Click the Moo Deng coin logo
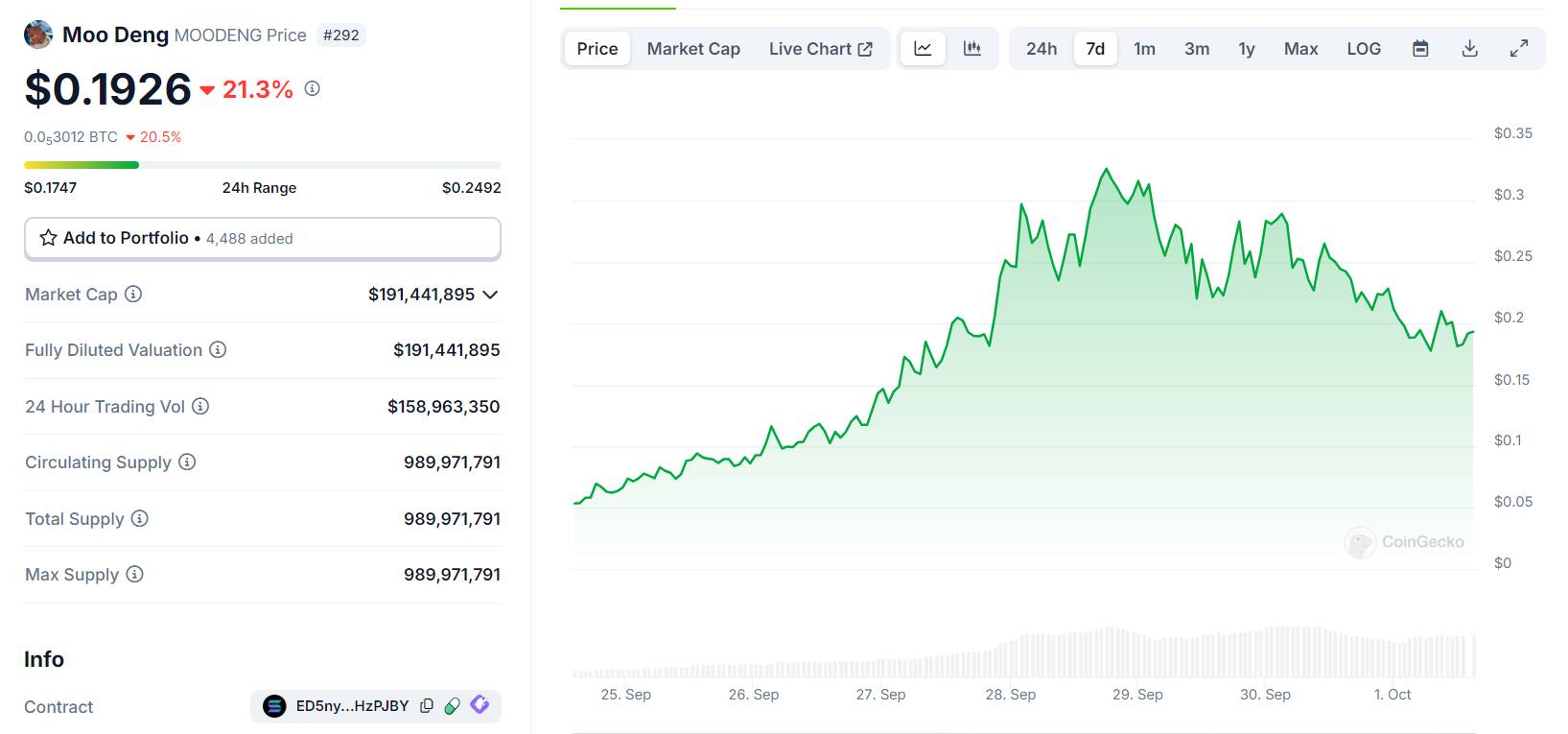This screenshot has height=734, width=1568. pyautogui.click(x=38, y=35)
